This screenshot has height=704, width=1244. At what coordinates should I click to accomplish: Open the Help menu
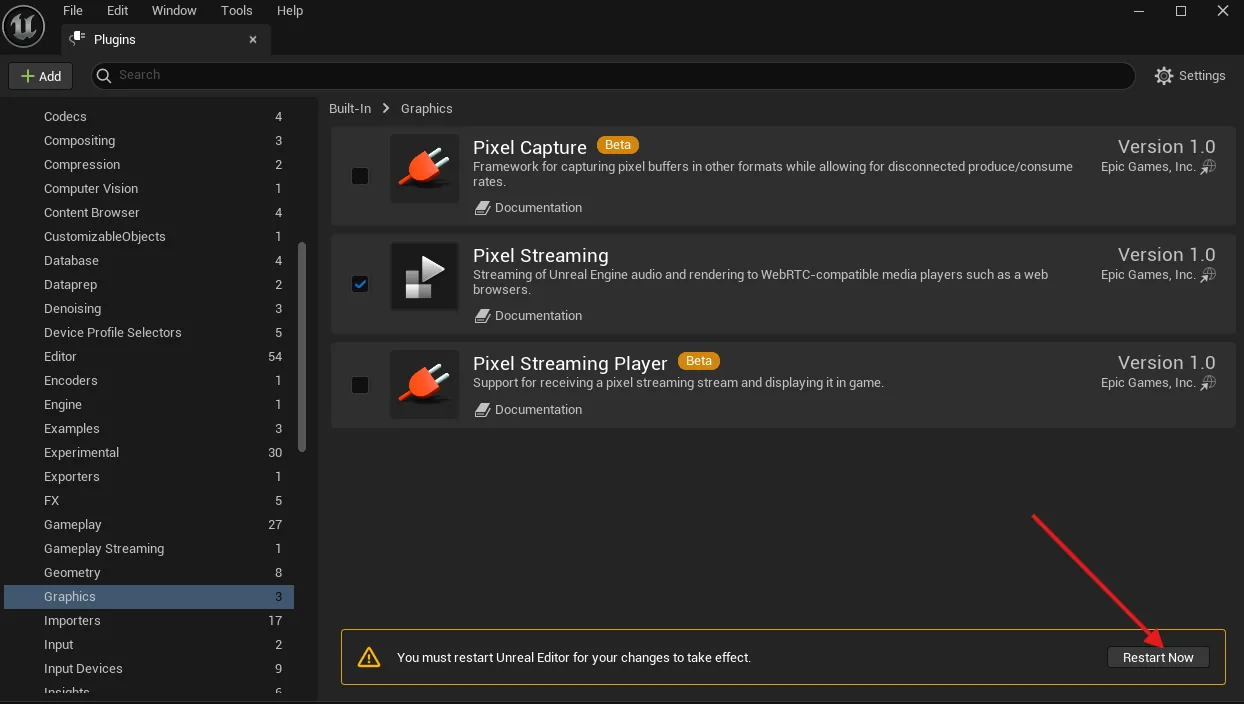tap(290, 11)
